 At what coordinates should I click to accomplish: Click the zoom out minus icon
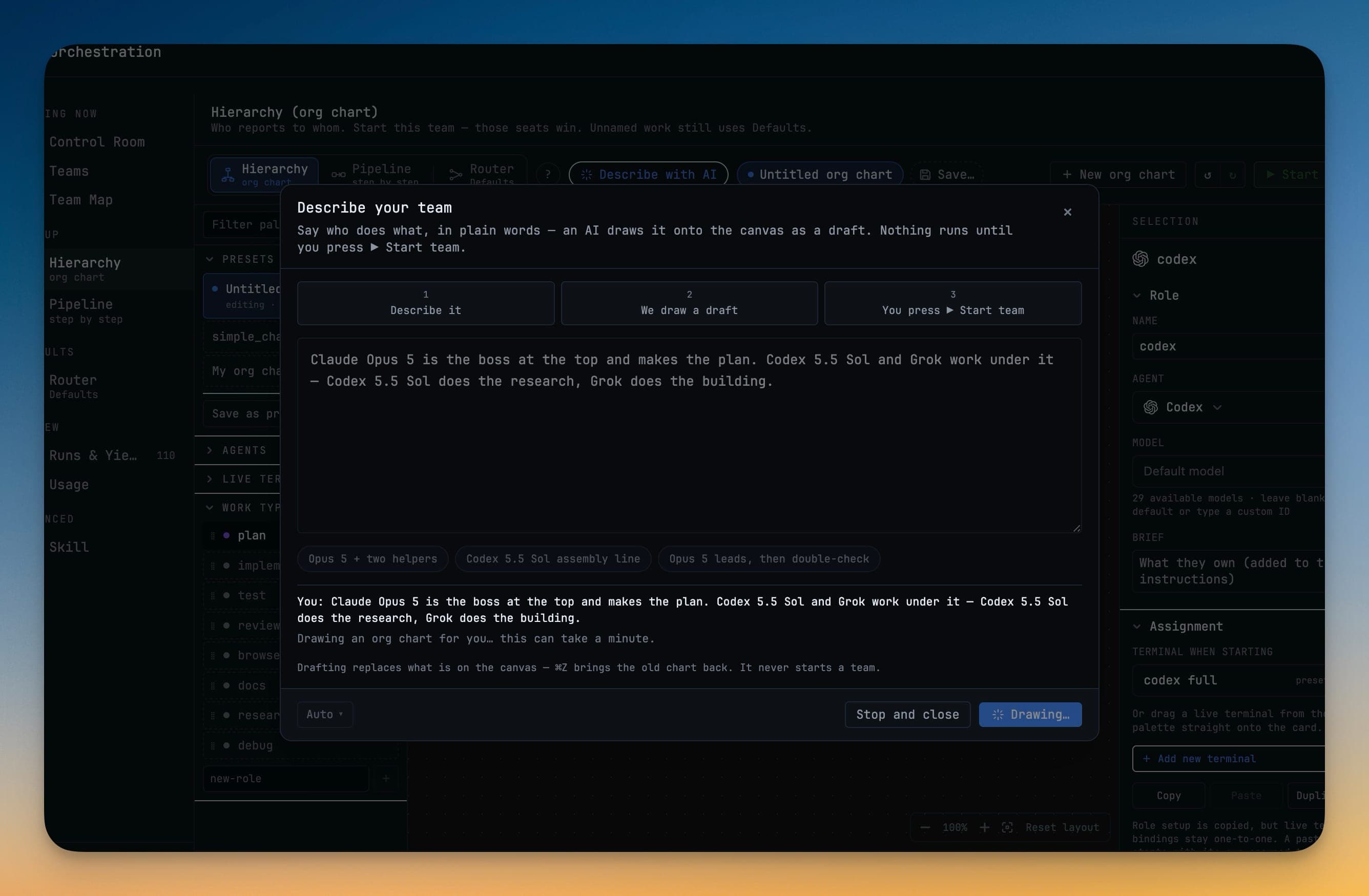tap(925, 827)
